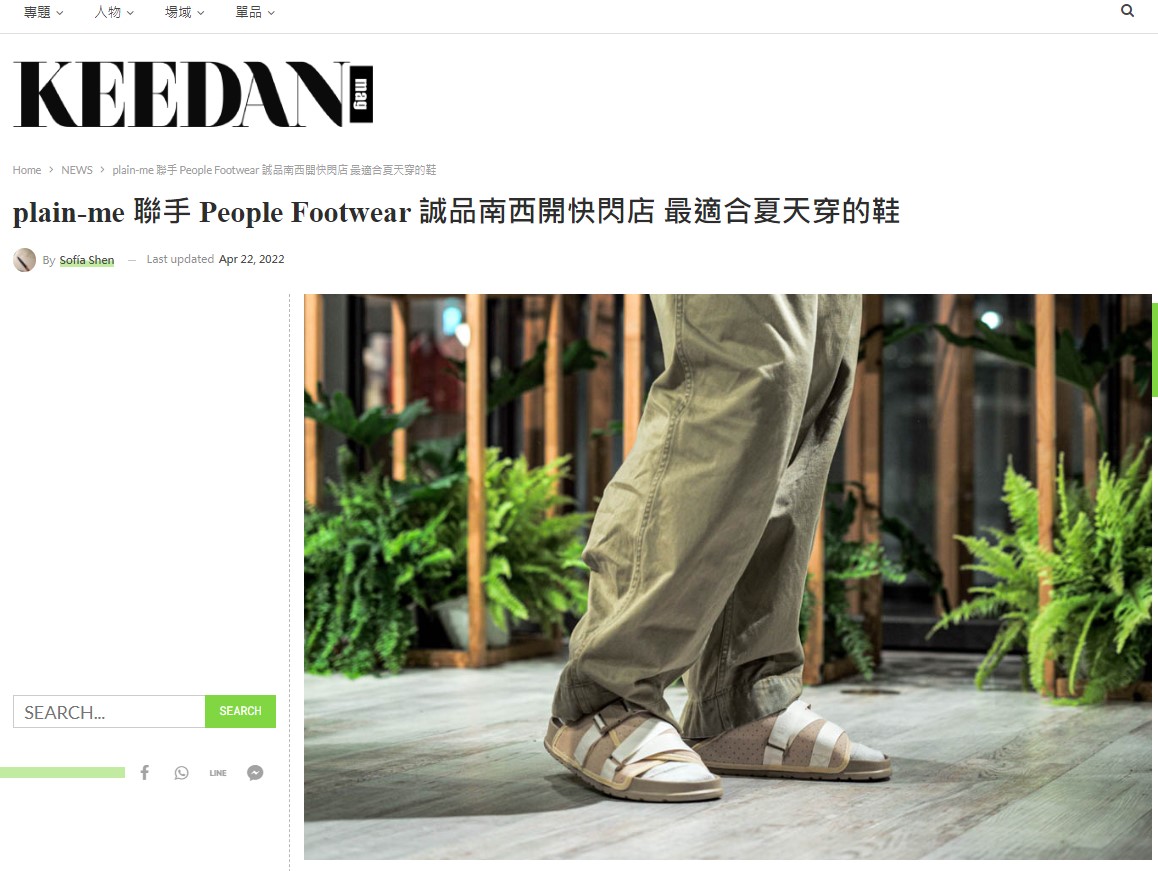Open the search magnifier icon
The image size is (1158, 871).
tap(1127, 11)
